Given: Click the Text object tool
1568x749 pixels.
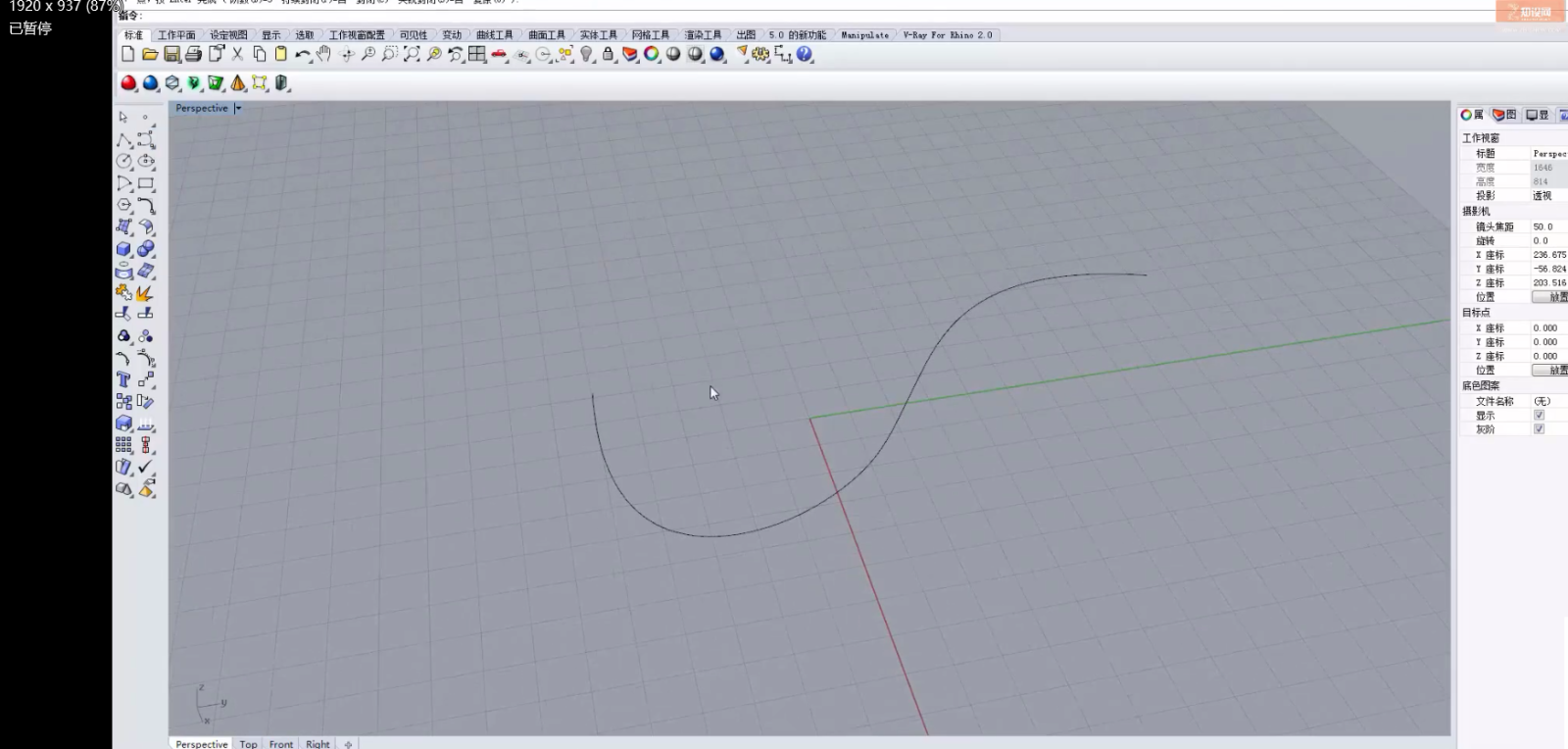Looking at the screenshot, I should pyautogui.click(x=124, y=379).
